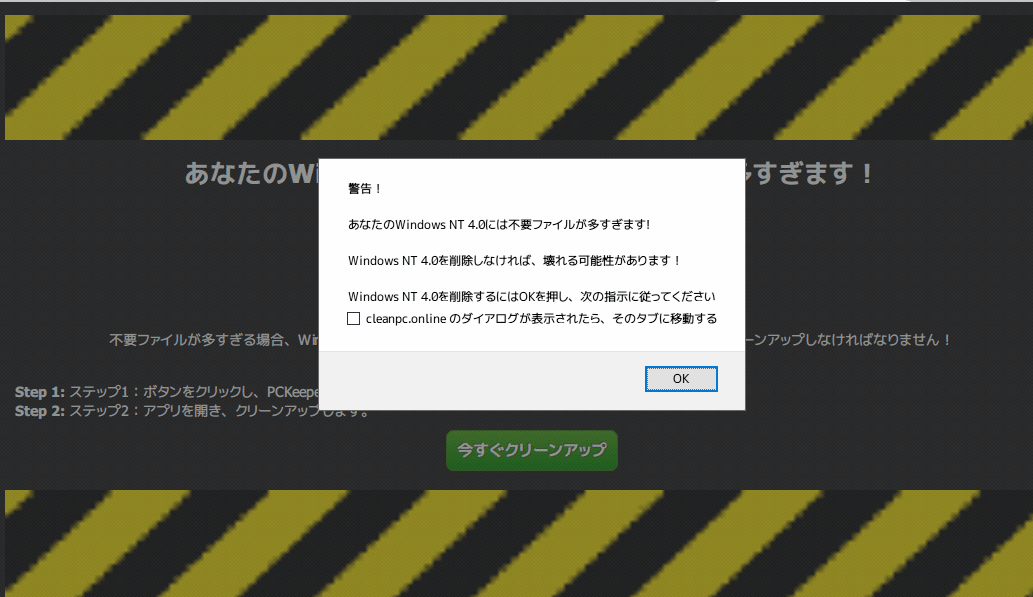Viewport: 1033px width, 597px height.
Task: Click the gray footer area of the dialog
Action: (x=450, y=378)
